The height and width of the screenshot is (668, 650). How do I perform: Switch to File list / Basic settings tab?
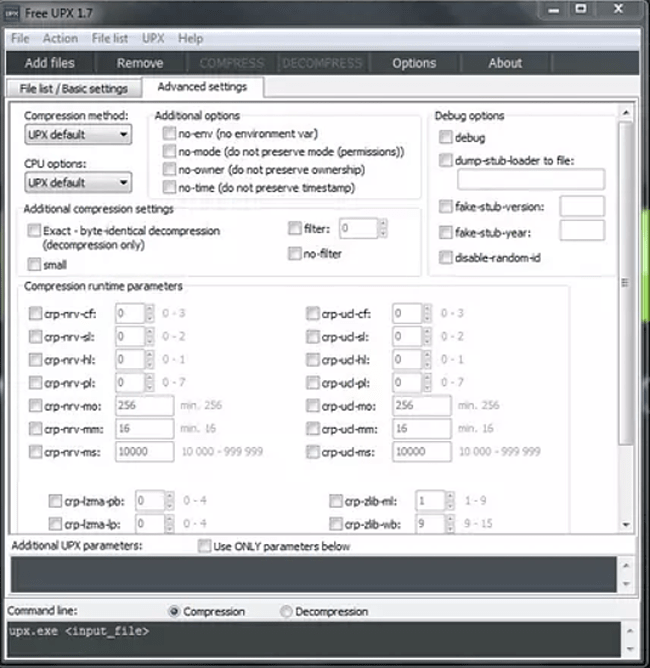73,88
